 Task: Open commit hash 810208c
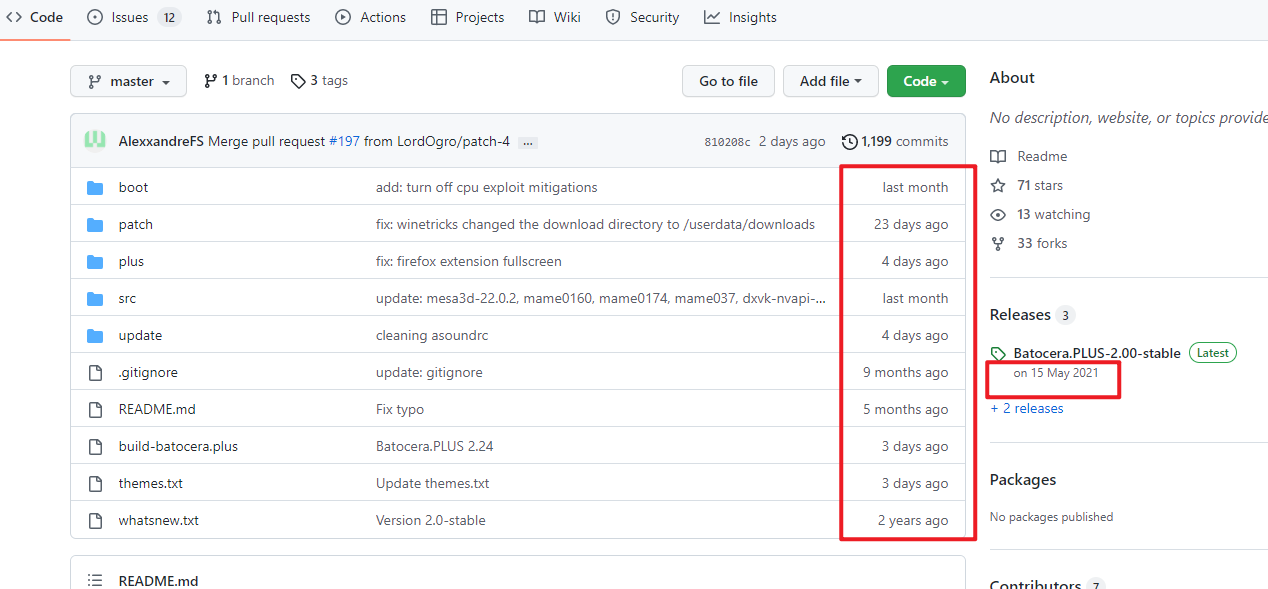(727, 142)
